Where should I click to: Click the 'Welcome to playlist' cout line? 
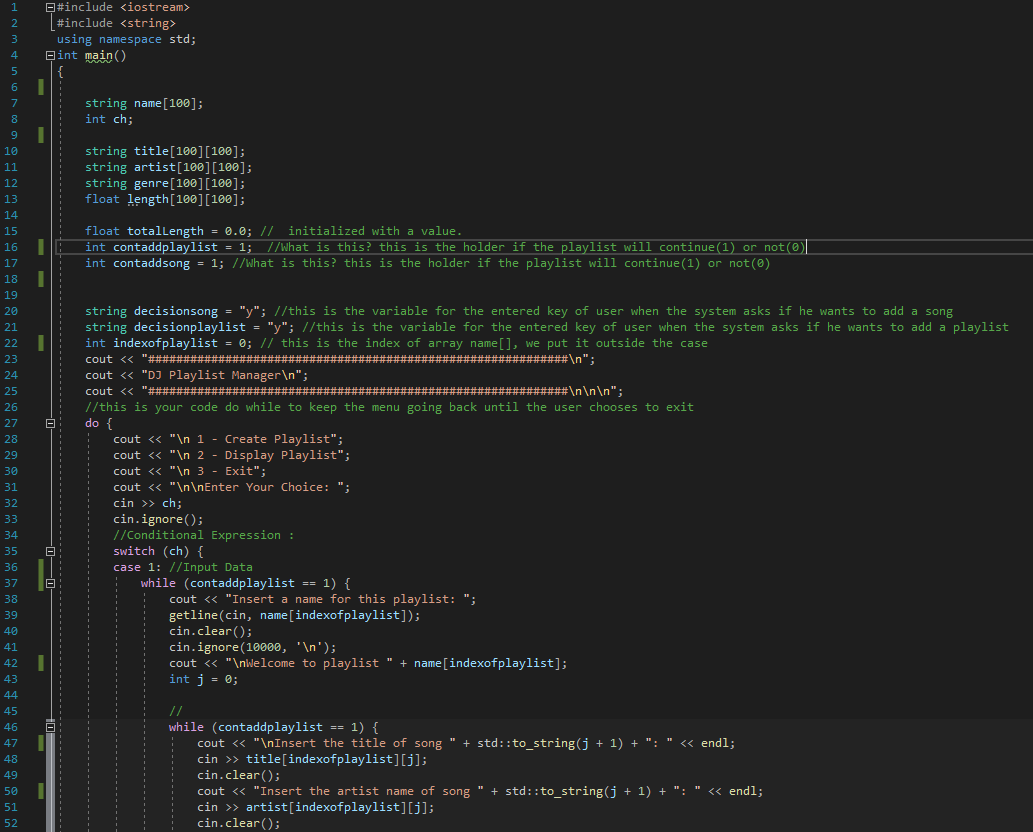[368, 663]
